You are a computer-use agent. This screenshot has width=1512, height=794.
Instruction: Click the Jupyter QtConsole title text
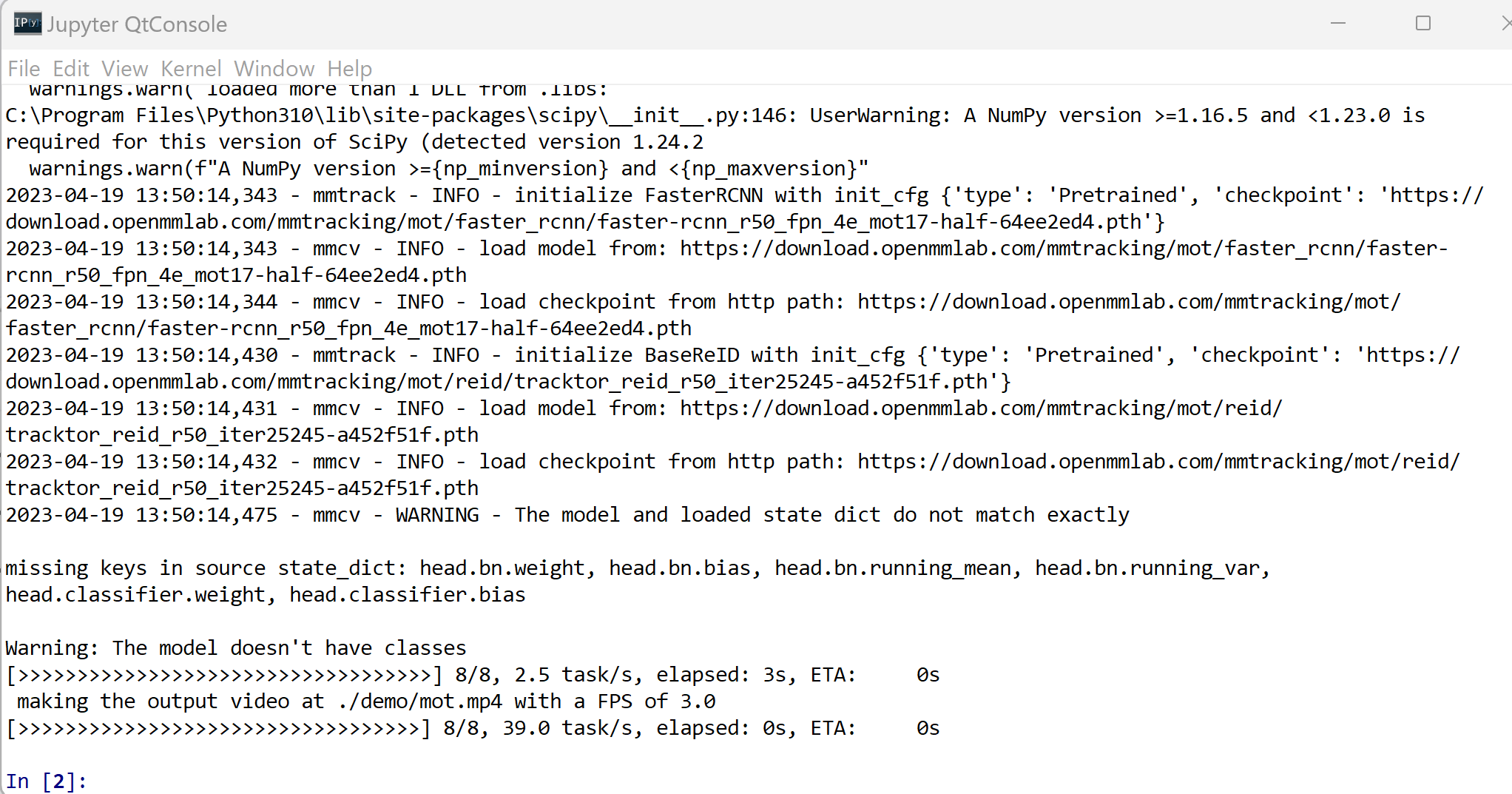137,24
